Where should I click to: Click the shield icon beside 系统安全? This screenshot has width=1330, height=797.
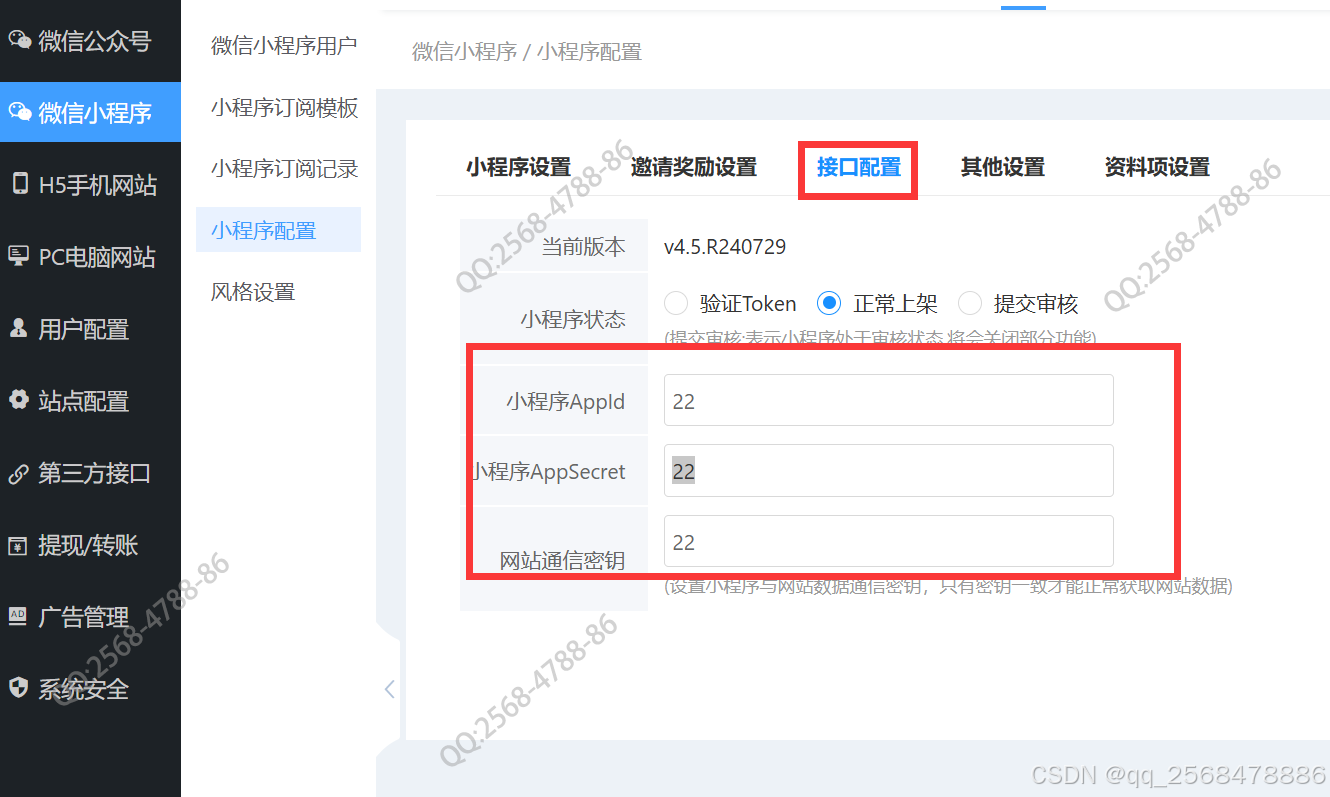(19, 689)
